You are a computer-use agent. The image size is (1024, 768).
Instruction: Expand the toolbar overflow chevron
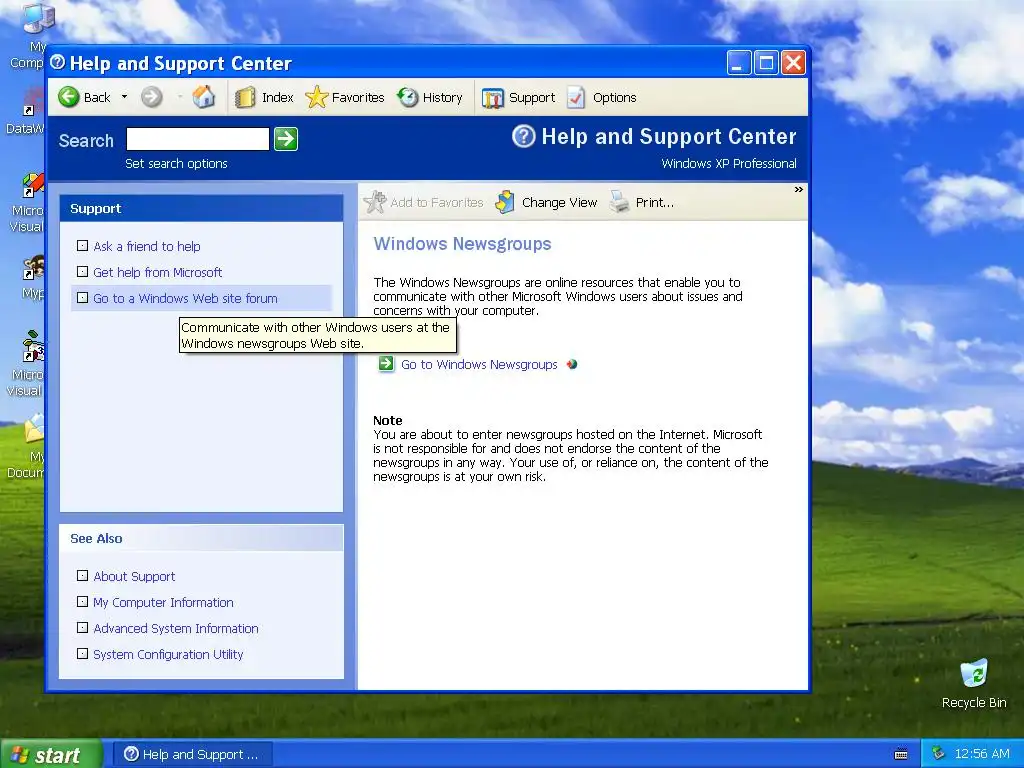pyautogui.click(x=799, y=189)
